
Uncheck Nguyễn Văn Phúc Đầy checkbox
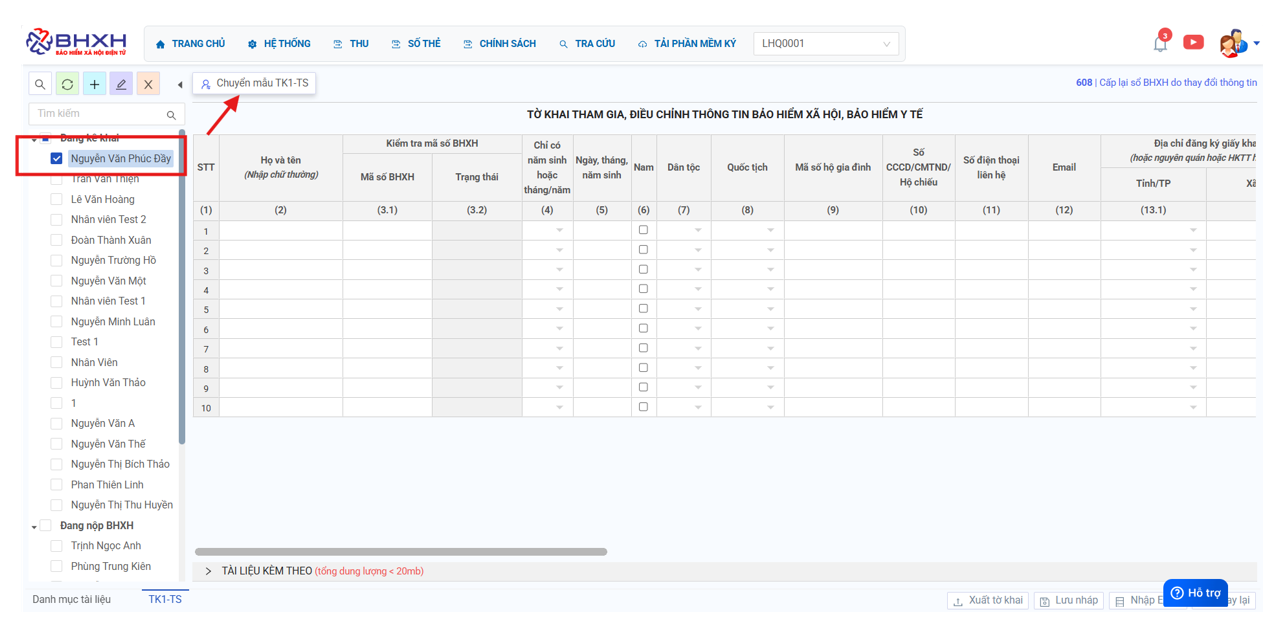click(x=57, y=158)
